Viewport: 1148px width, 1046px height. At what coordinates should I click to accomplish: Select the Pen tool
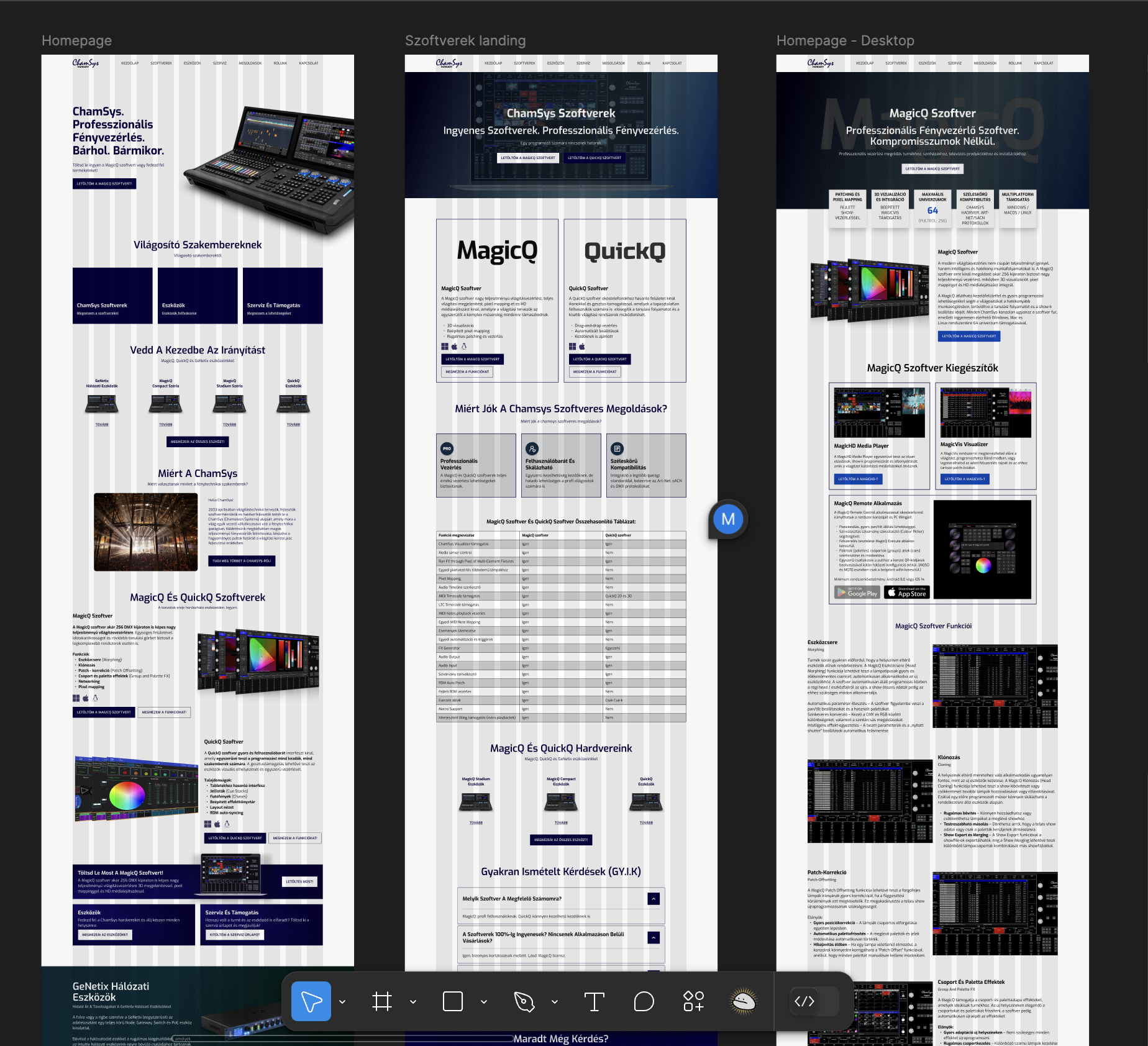coord(524,1001)
